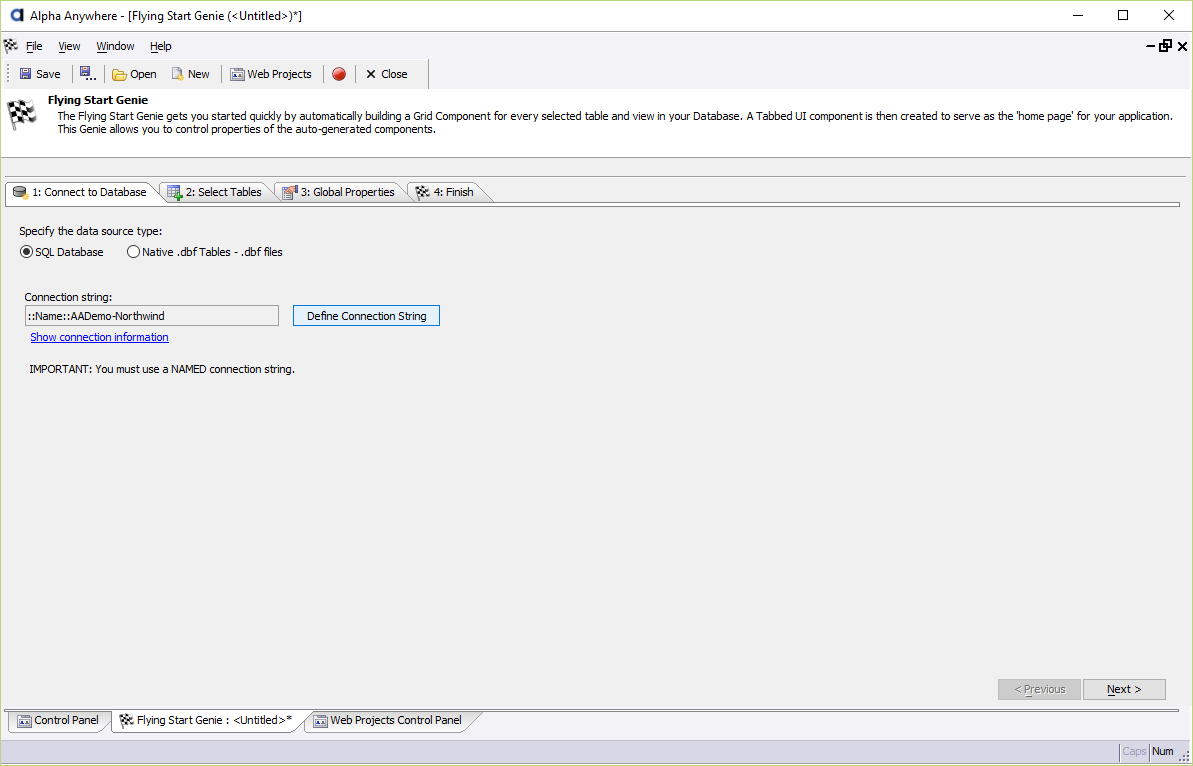Click the Next button
Viewport: 1193px width, 766px height.
point(1124,689)
